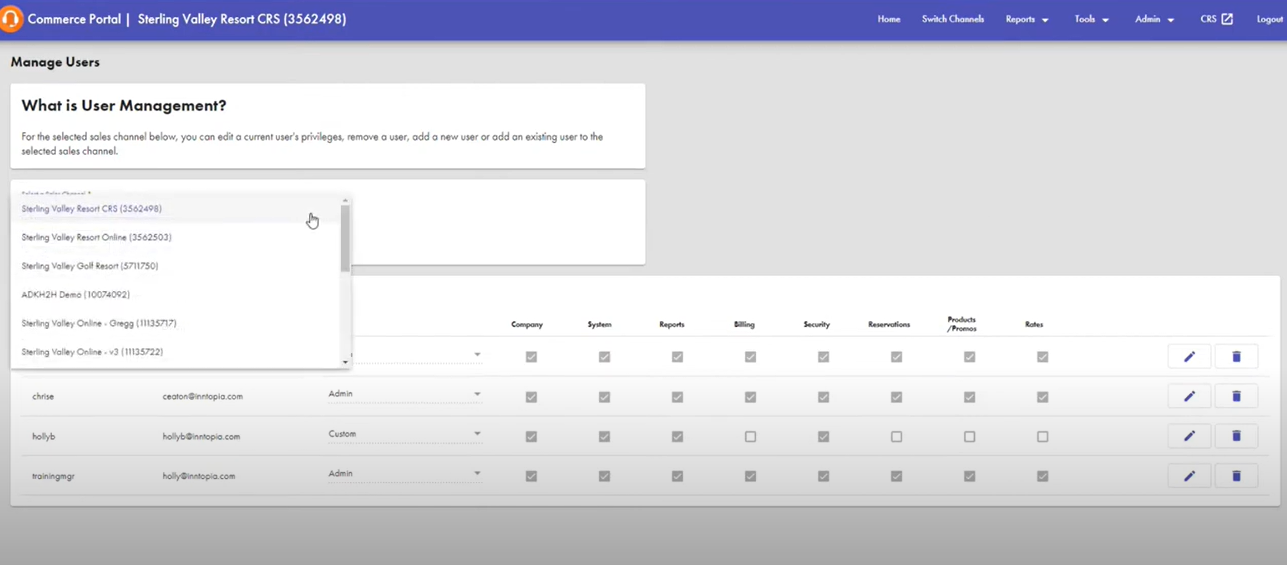Toggle Reports checkbox for chrise
The width and height of the screenshot is (1287, 565).
pyautogui.click(x=677, y=397)
